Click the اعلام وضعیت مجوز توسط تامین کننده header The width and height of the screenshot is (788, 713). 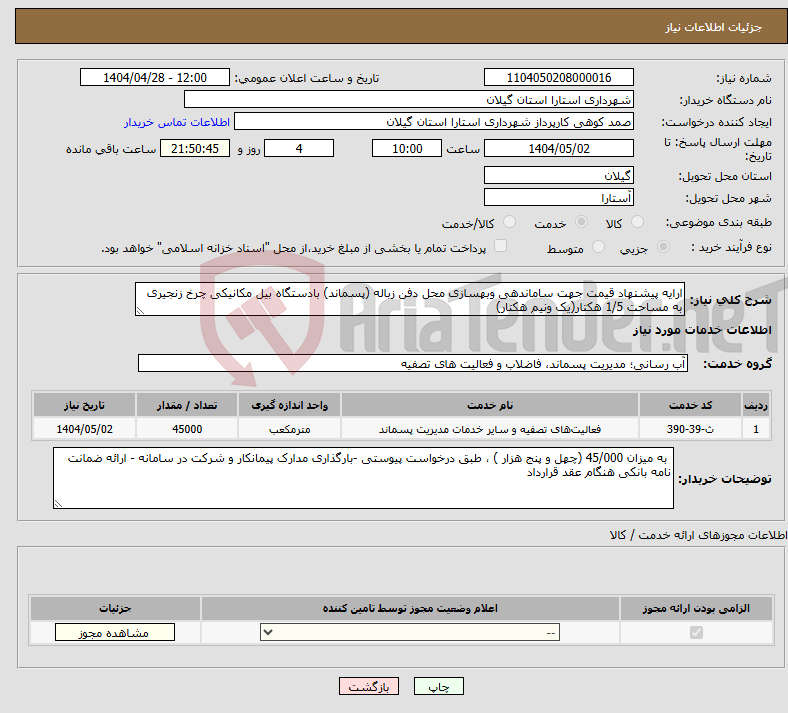click(x=410, y=608)
